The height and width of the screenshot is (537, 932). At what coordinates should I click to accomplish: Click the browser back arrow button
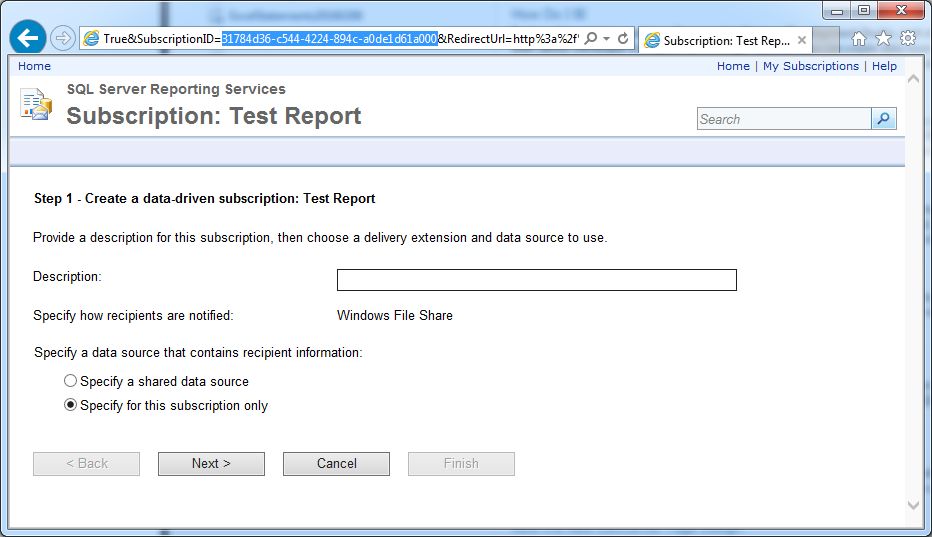(27, 38)
